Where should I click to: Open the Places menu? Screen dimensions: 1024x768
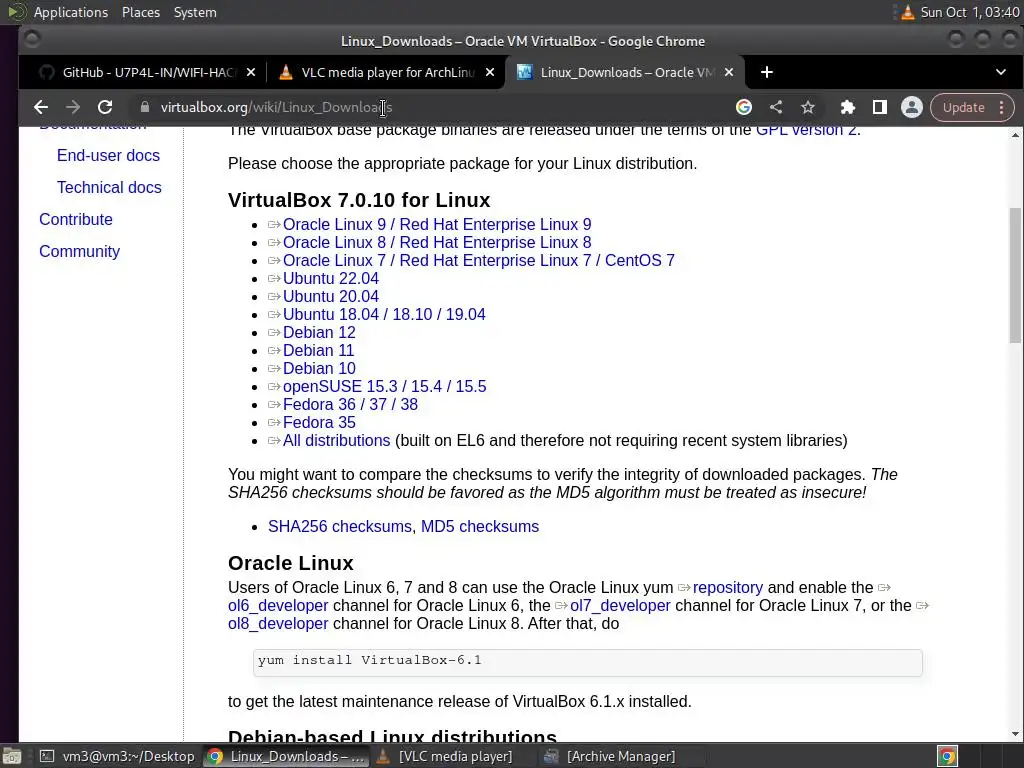[140, 12]
